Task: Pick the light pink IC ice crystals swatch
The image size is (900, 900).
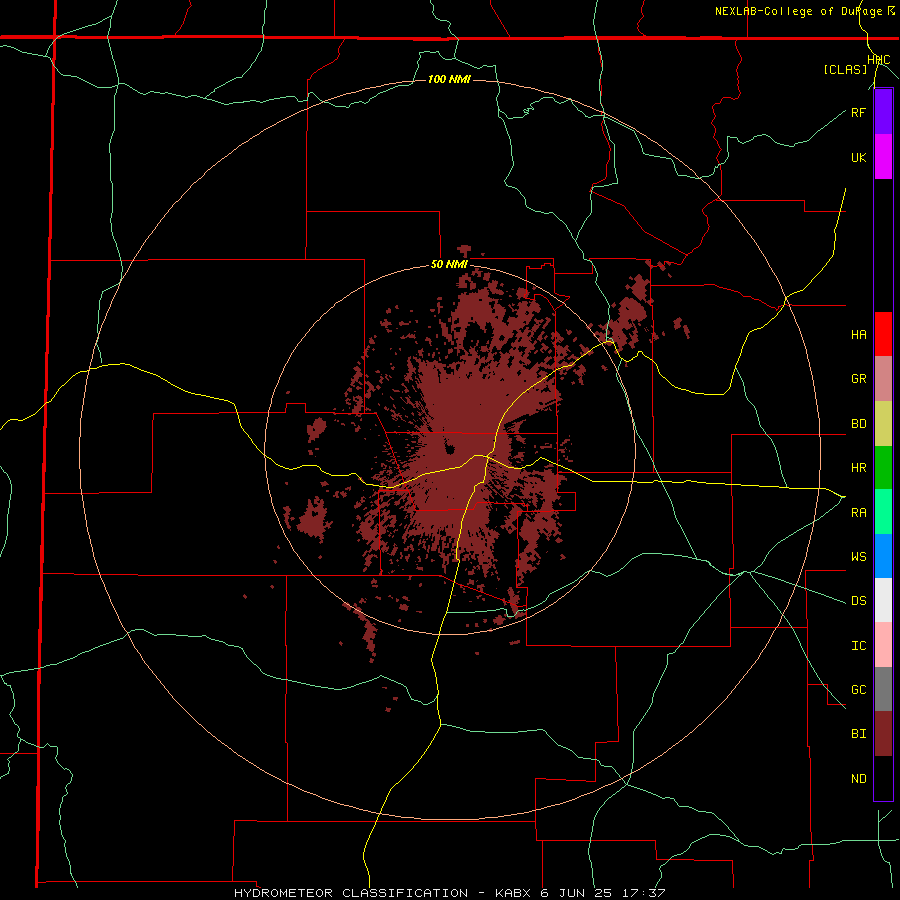Action: tap(883, 645)
